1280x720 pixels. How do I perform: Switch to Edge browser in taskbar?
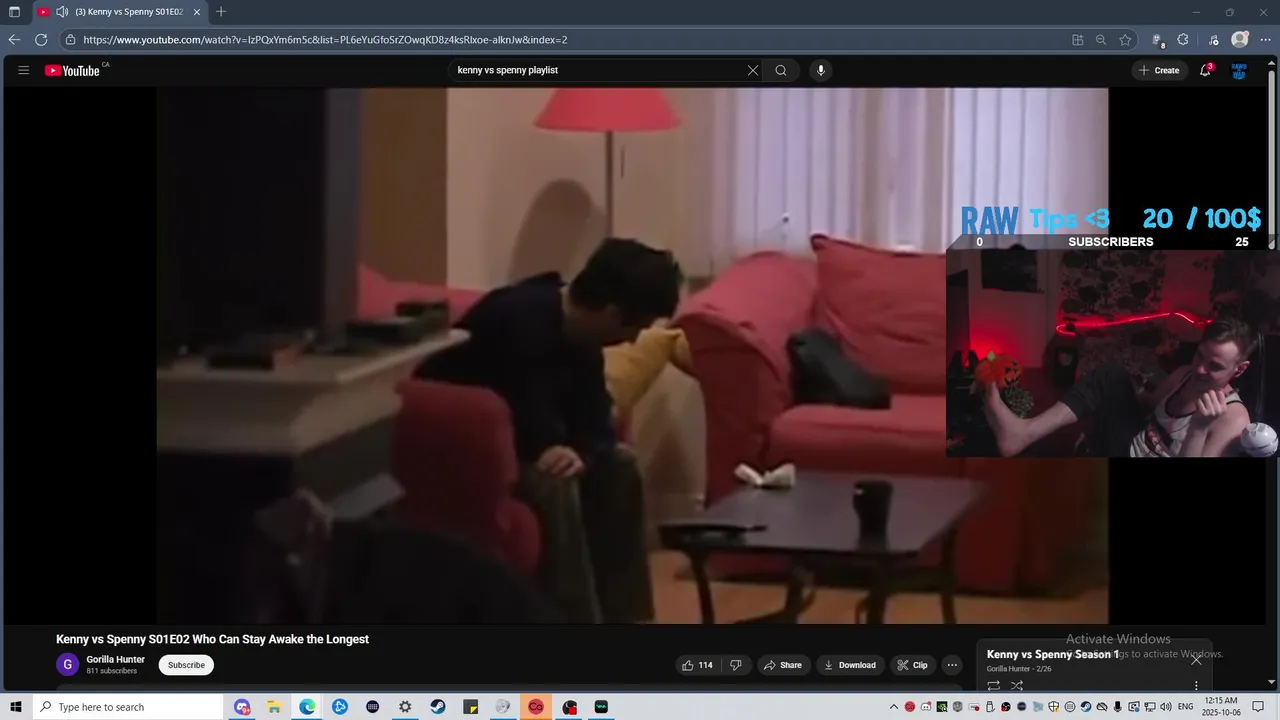(x=307, y=707)
